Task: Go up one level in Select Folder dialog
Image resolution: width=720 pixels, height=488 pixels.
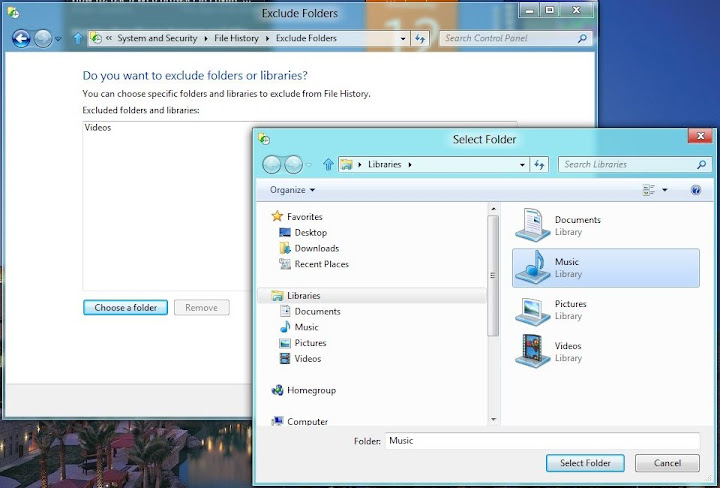Action: tap(328, 164)
